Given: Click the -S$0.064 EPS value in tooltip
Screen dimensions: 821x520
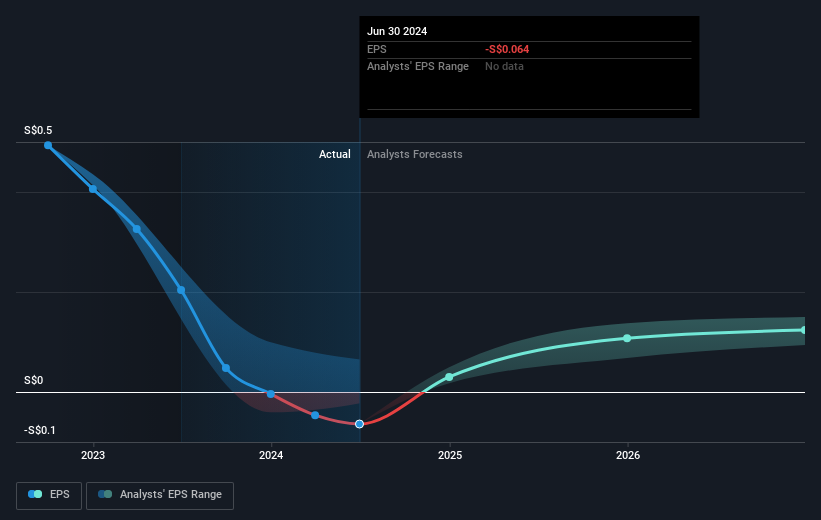Looking at the screenshot, I should click(x=507, y=49).
